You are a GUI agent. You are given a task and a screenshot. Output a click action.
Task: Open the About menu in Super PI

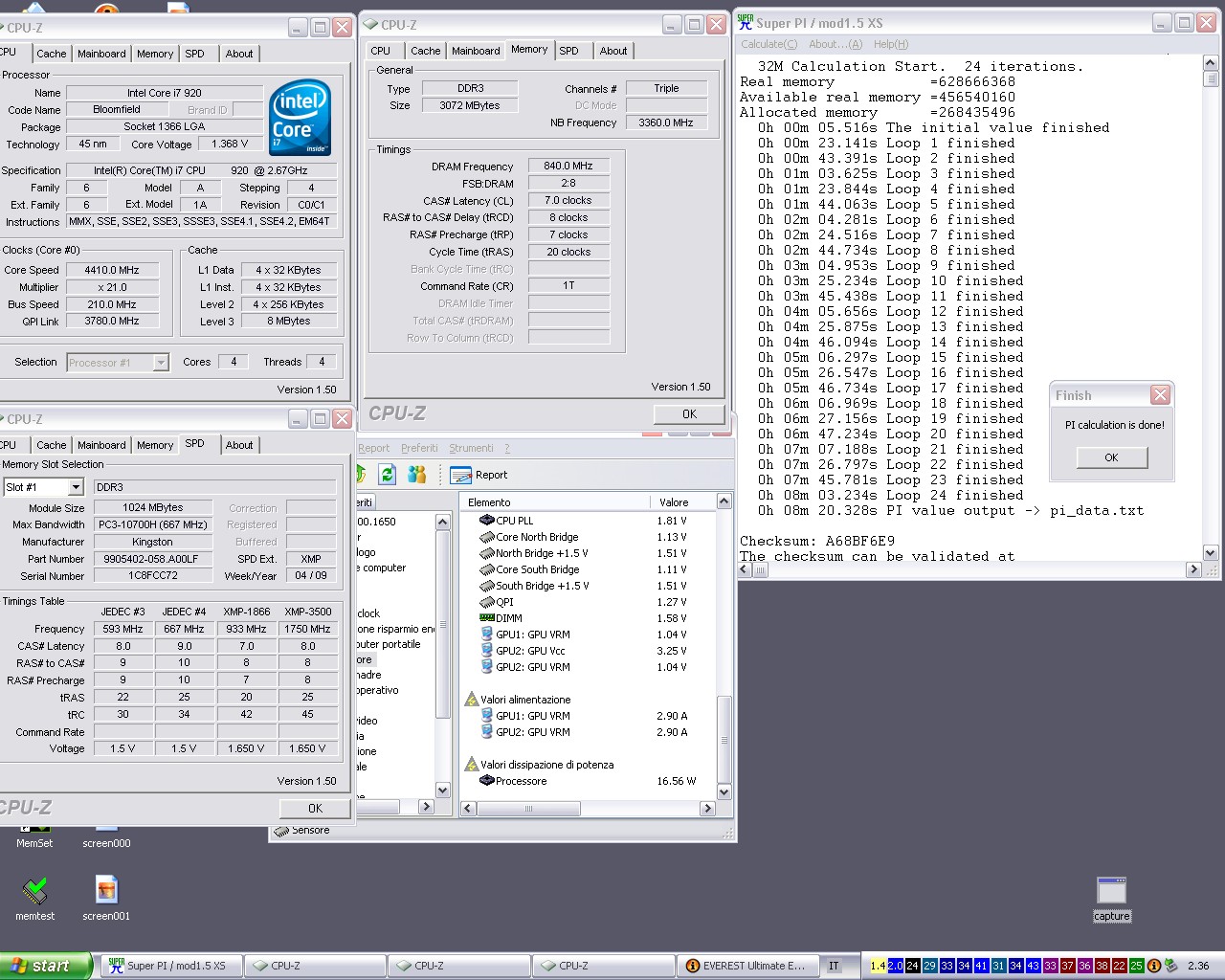point(835,44)
